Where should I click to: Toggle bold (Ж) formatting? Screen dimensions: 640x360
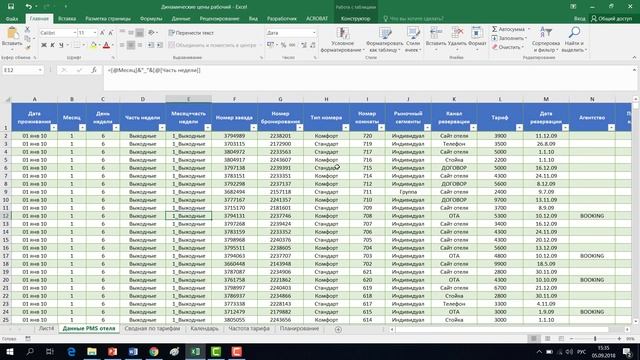[x=44, y=45]
